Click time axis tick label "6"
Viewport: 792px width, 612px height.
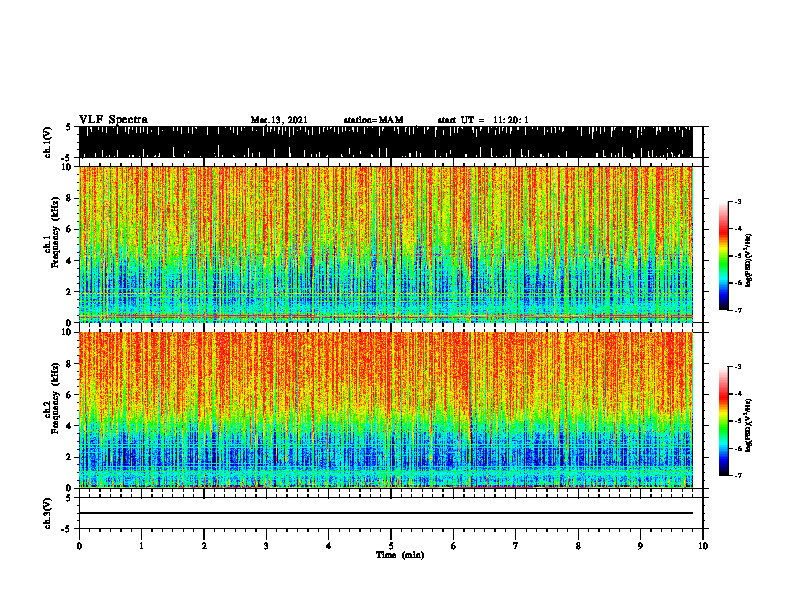(454, 546)
